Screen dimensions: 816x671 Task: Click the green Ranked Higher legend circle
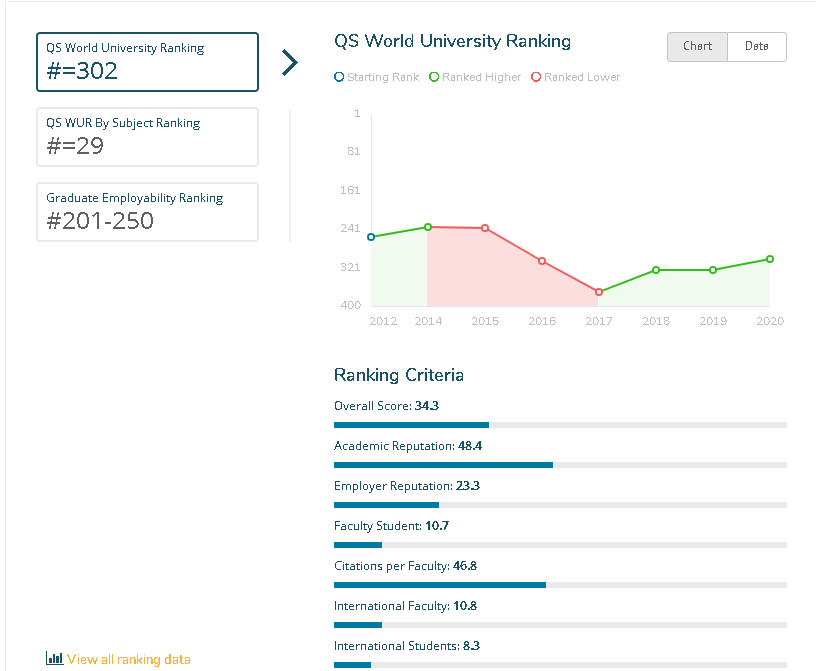coord(434,77)
